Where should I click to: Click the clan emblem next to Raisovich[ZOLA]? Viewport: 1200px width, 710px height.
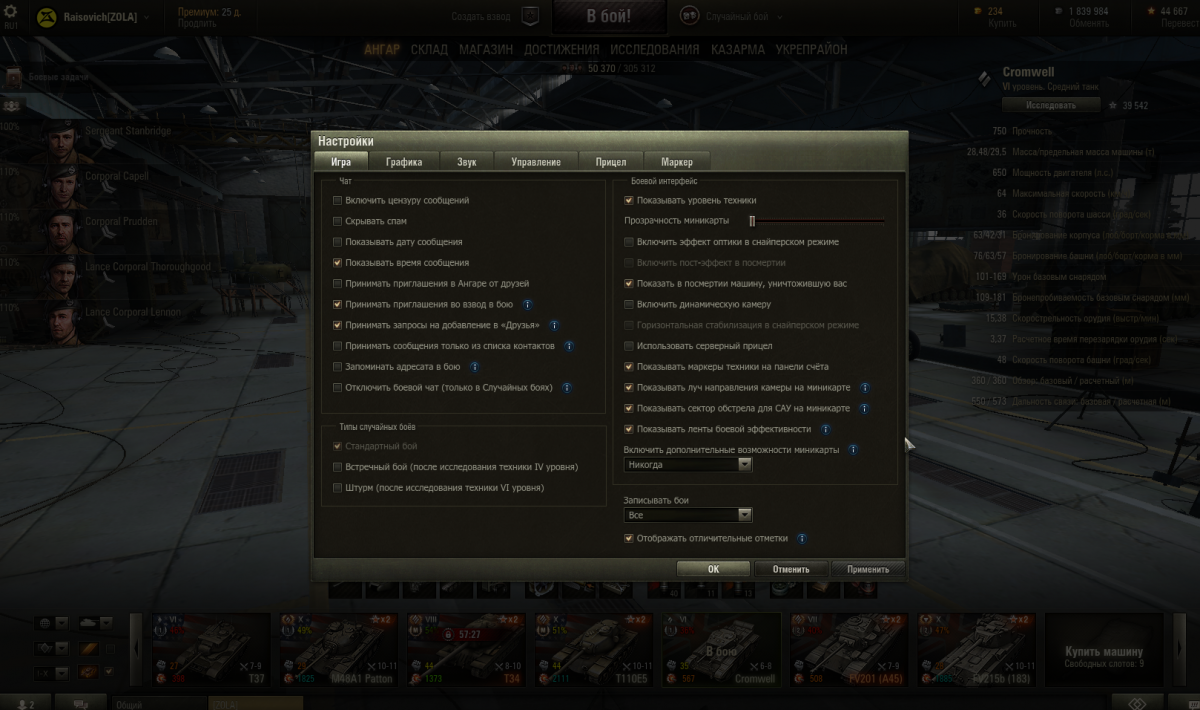(x=46, y=17)
